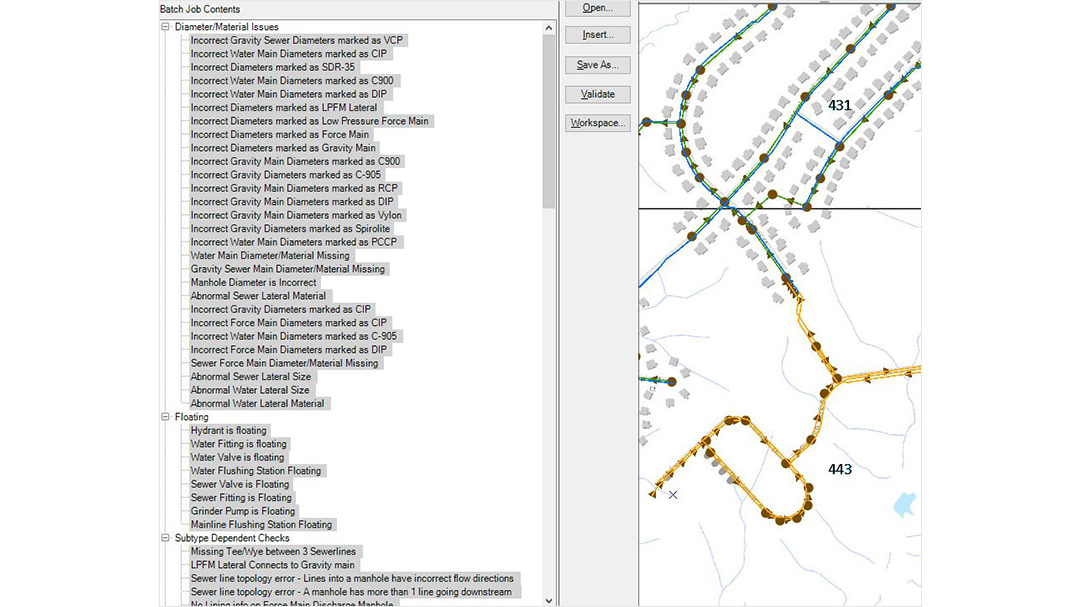Select Sewer Fitting is Floating check

click(241, 497)
